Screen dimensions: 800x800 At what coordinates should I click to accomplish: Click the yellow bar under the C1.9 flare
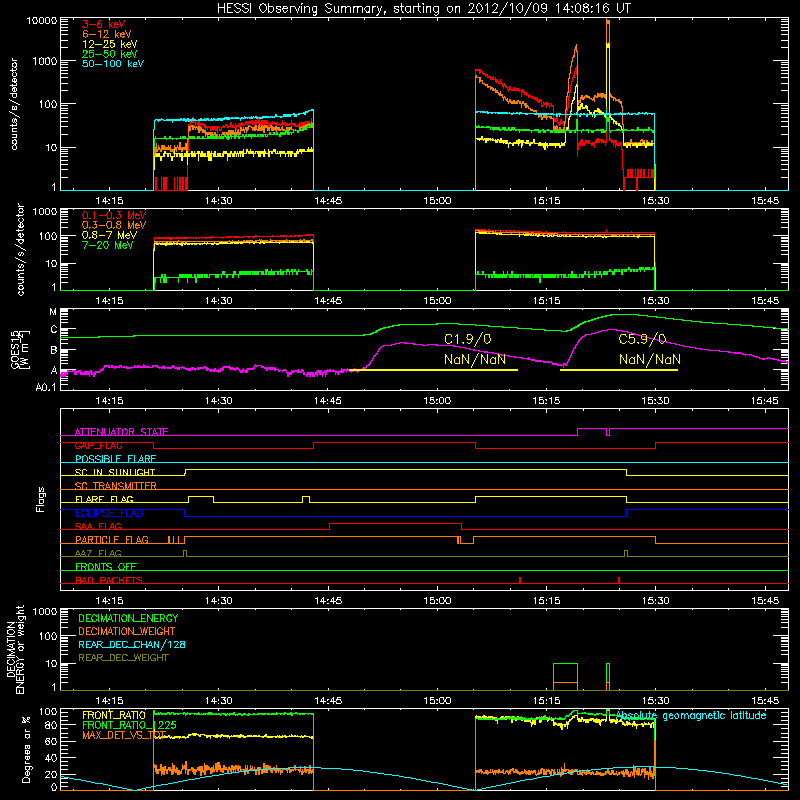click(434, 370)
